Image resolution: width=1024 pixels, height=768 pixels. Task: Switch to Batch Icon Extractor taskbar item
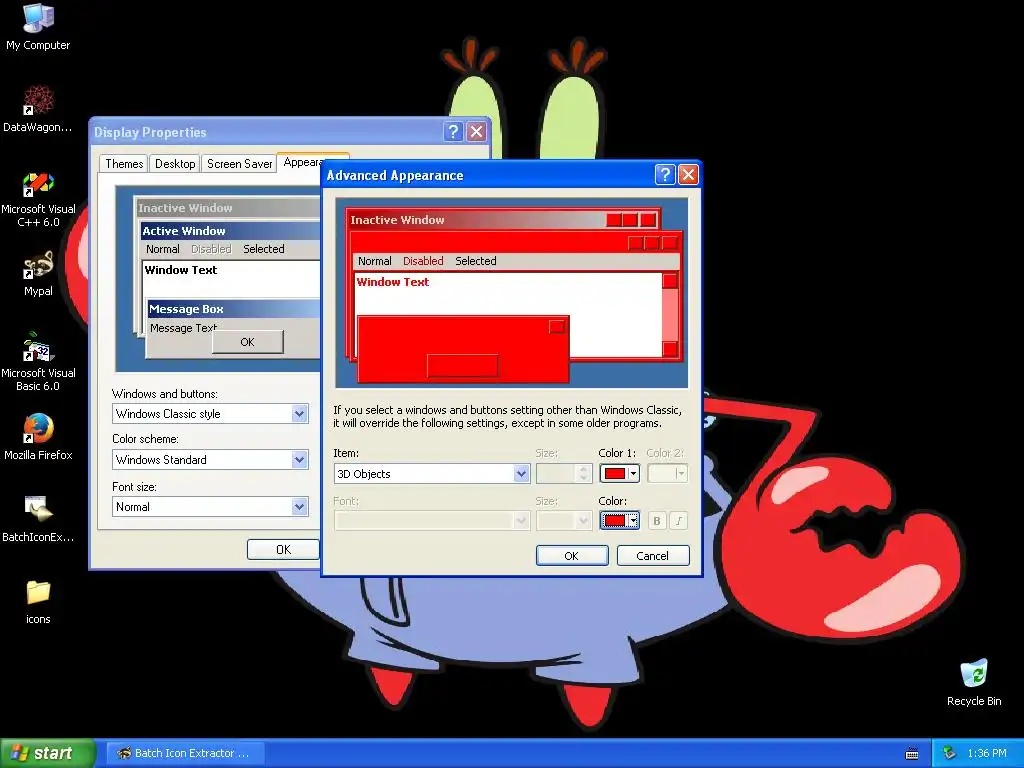click(x=185, y=753)
